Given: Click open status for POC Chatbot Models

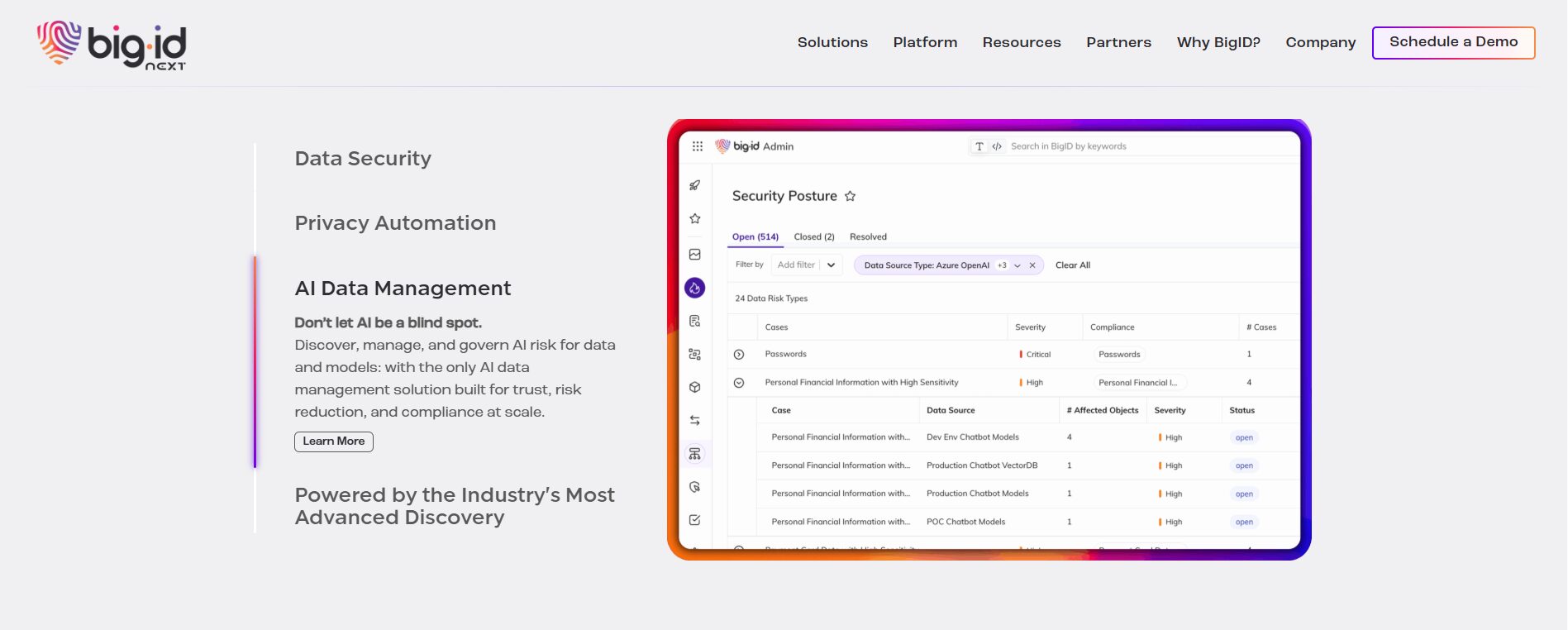Looking at the screenshot, I should click(1244, 522).
